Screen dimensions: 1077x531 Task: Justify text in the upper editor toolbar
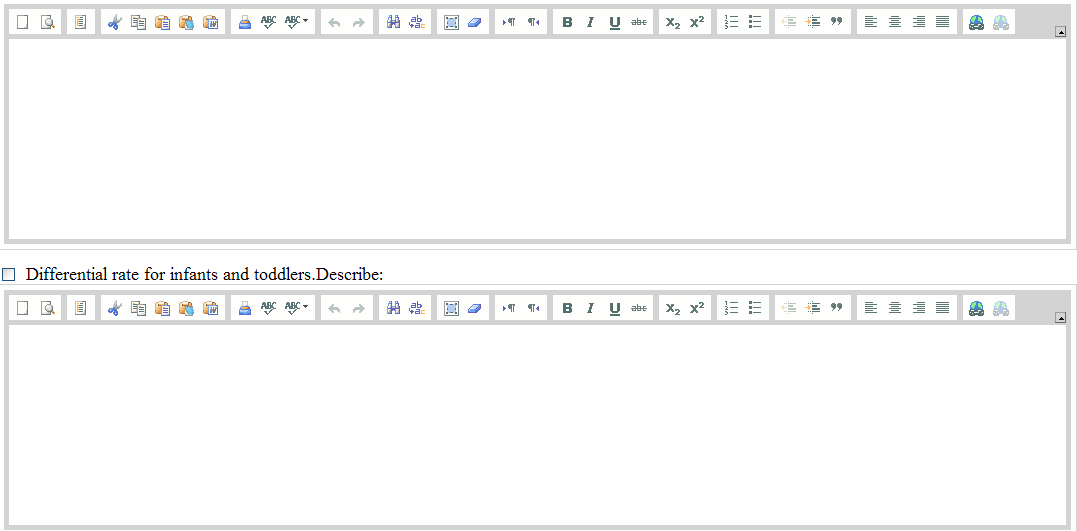[x=942, y=22]
